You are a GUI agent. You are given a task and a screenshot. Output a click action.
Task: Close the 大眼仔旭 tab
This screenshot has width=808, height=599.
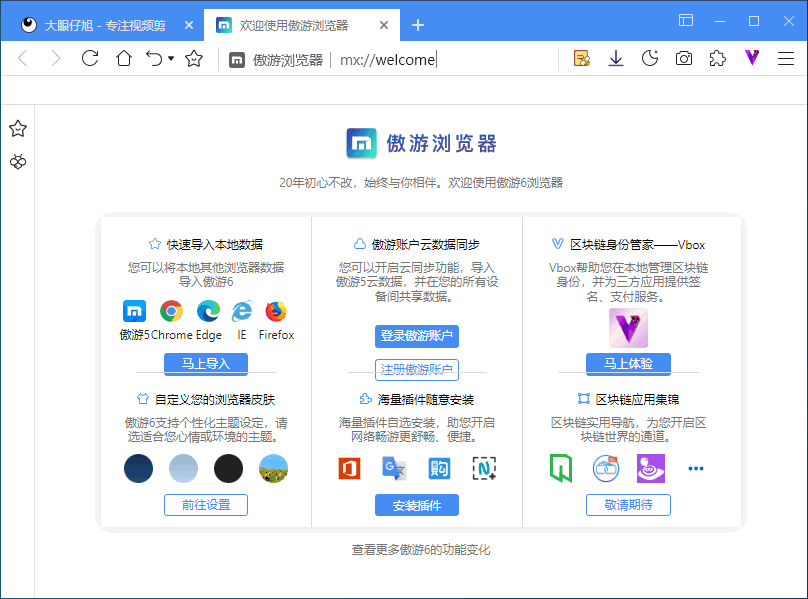pos(189,25)
